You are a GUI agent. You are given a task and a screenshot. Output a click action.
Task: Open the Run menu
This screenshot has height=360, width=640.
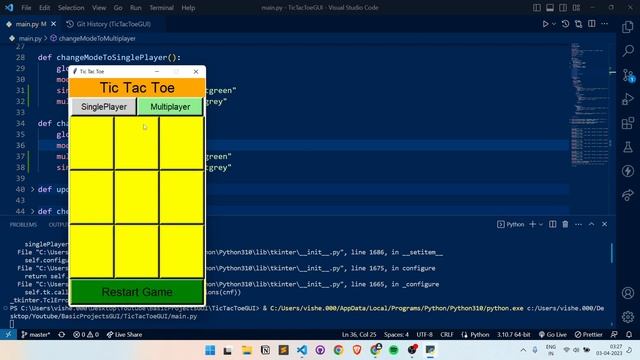point(136,7)
